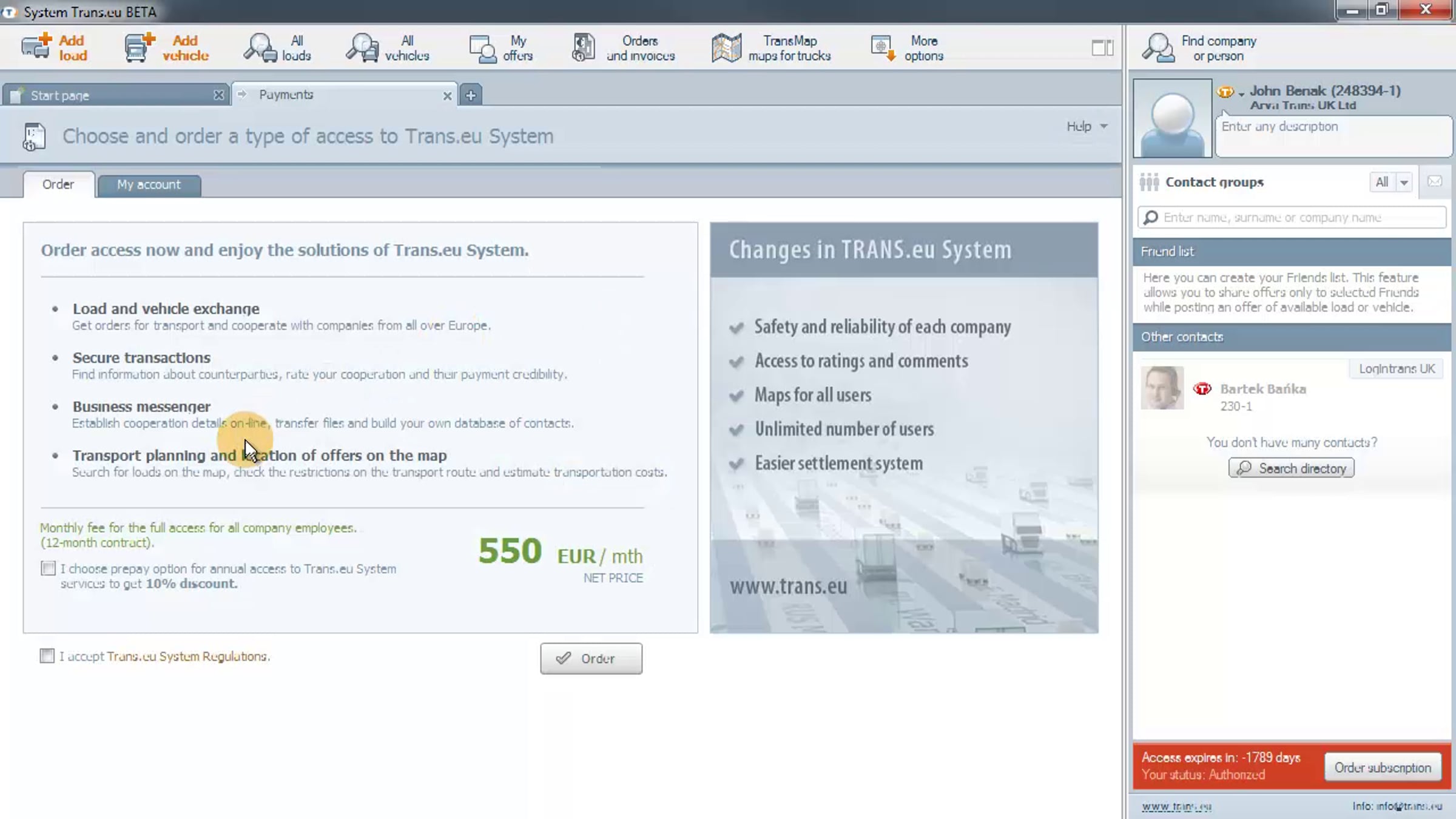
Task: Click the Add load truck icon
Action: [36, 47]
